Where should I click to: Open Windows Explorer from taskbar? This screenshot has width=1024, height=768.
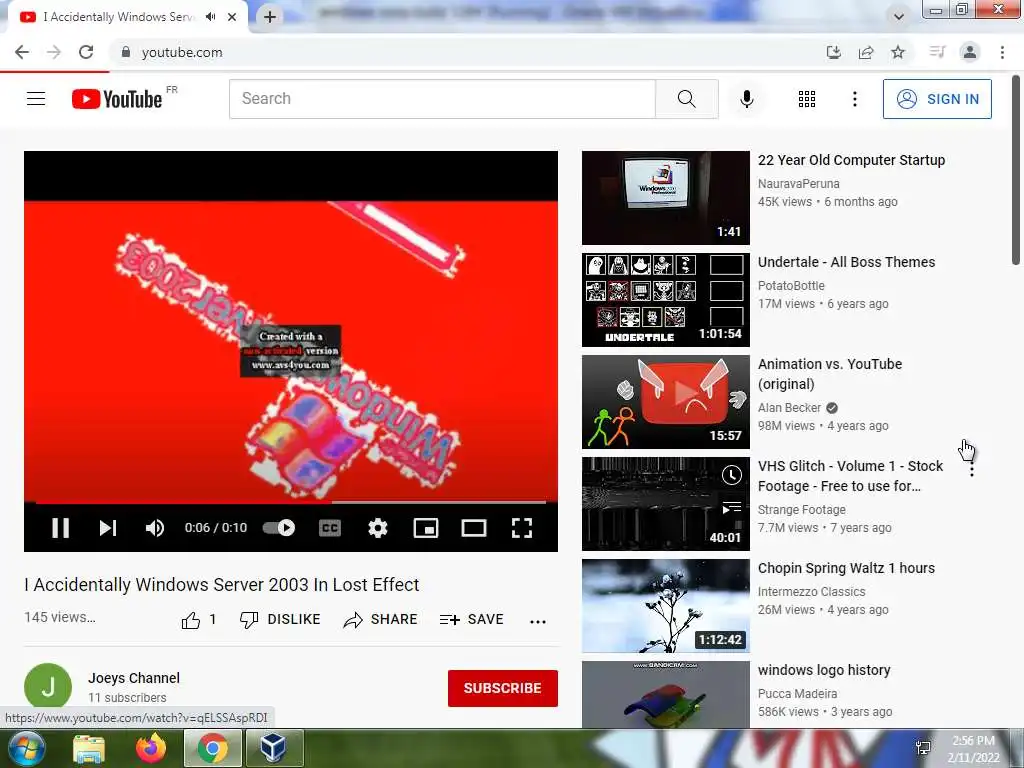(x=89, y=748)
